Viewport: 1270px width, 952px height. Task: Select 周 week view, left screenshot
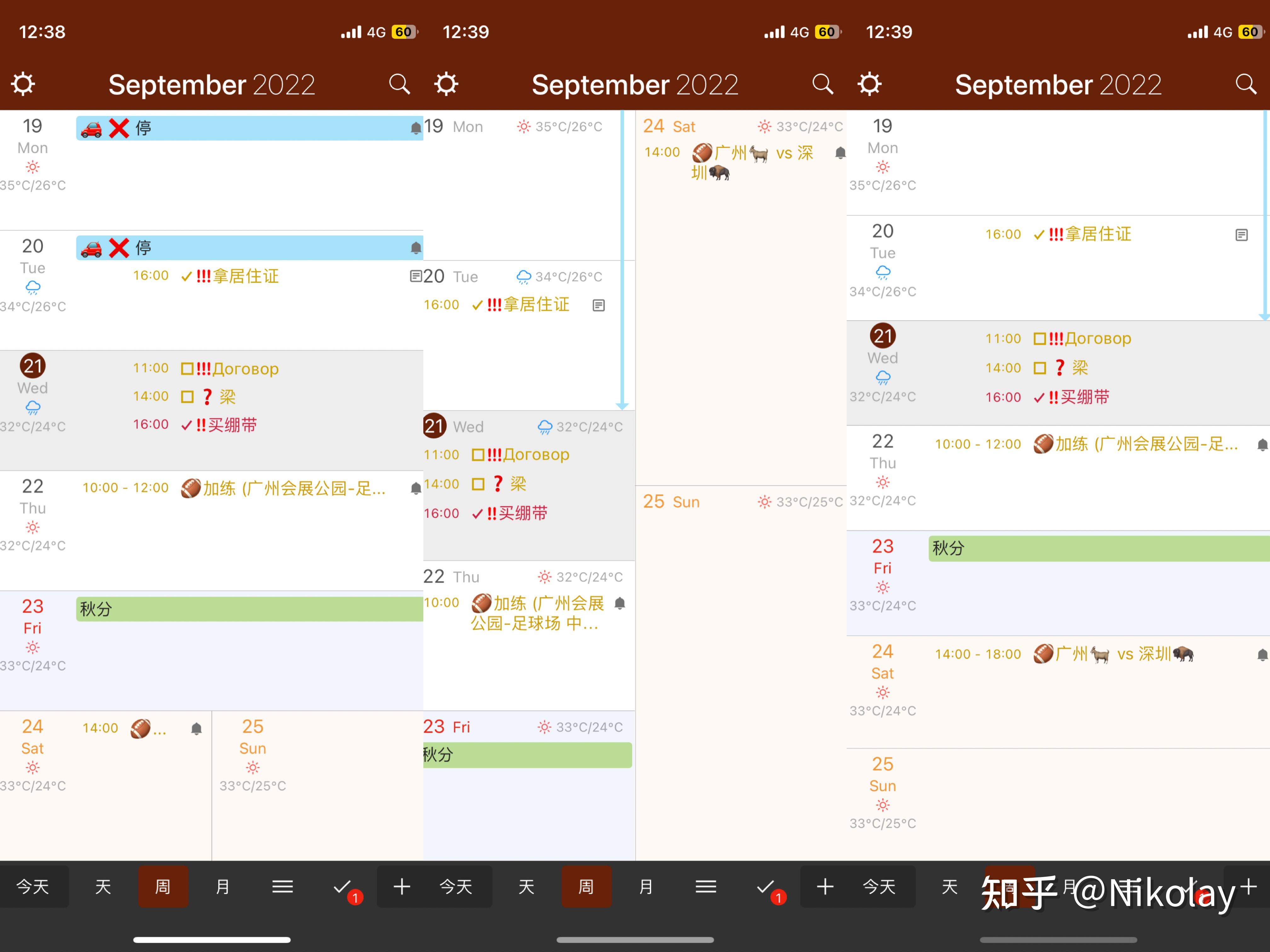pos(163,886)
